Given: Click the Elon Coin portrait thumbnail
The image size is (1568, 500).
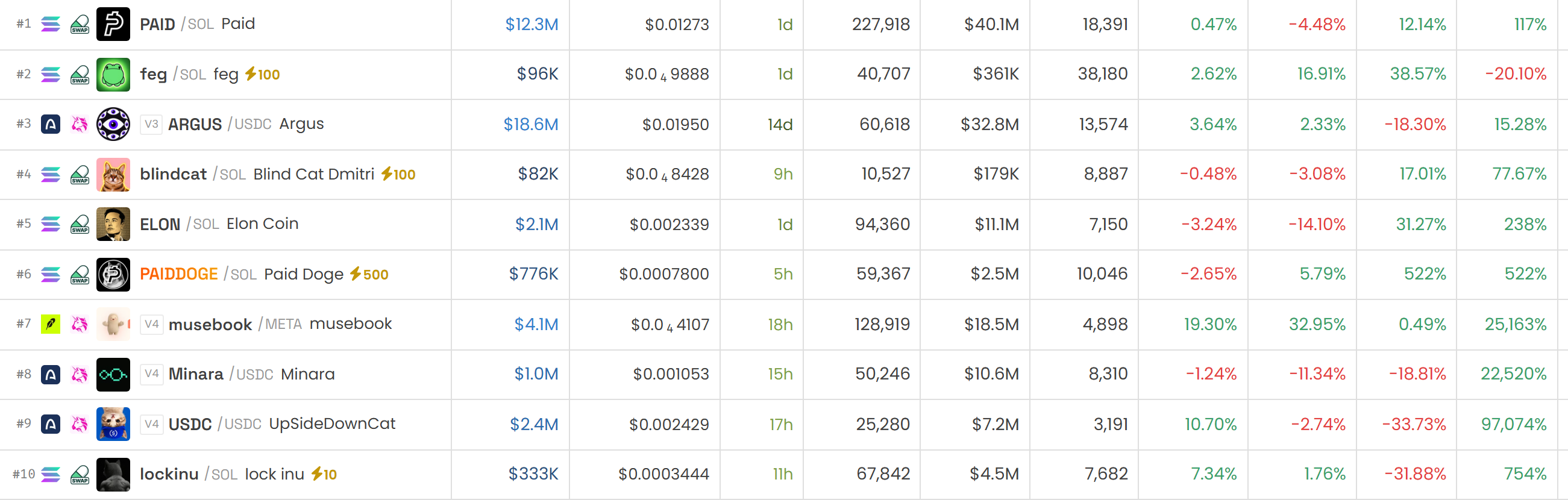Looking at the screenshot, I should pyautogui.click(x=113, y=225).
